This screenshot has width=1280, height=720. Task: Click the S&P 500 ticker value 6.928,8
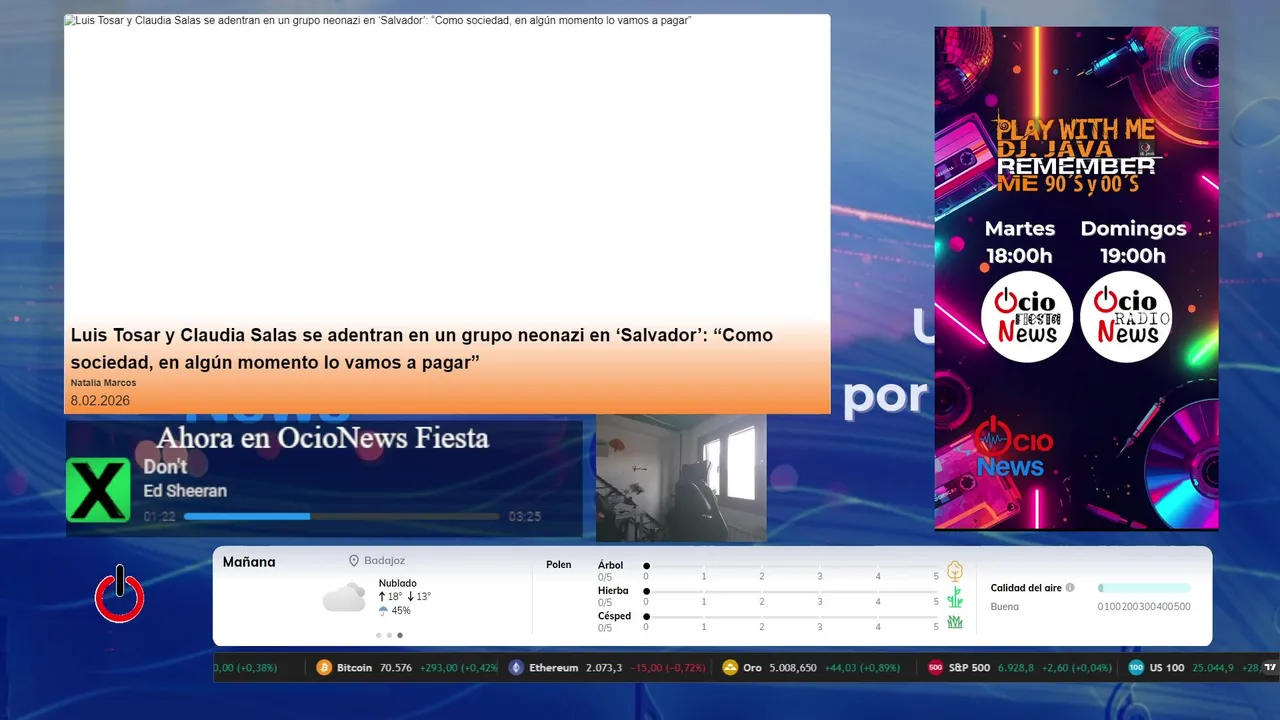pyautogui.click(x=1017, y=668)
